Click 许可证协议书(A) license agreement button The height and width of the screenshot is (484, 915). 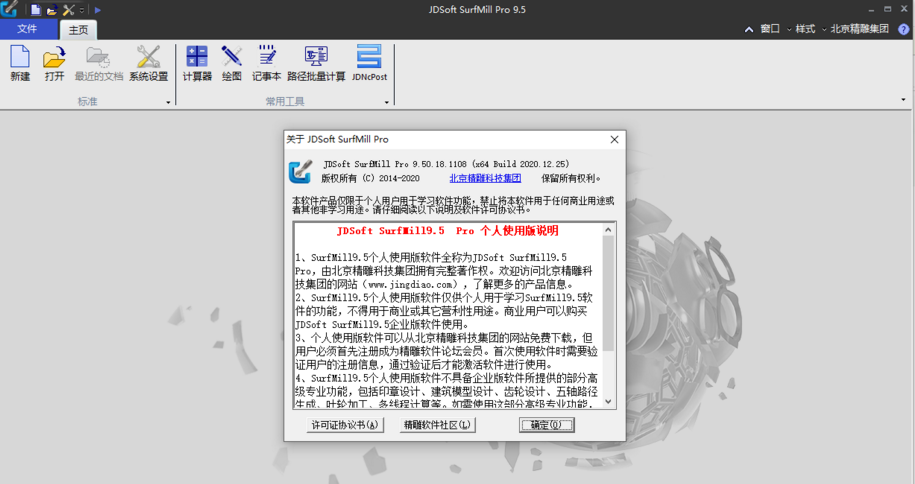click(x=344, y=425)
